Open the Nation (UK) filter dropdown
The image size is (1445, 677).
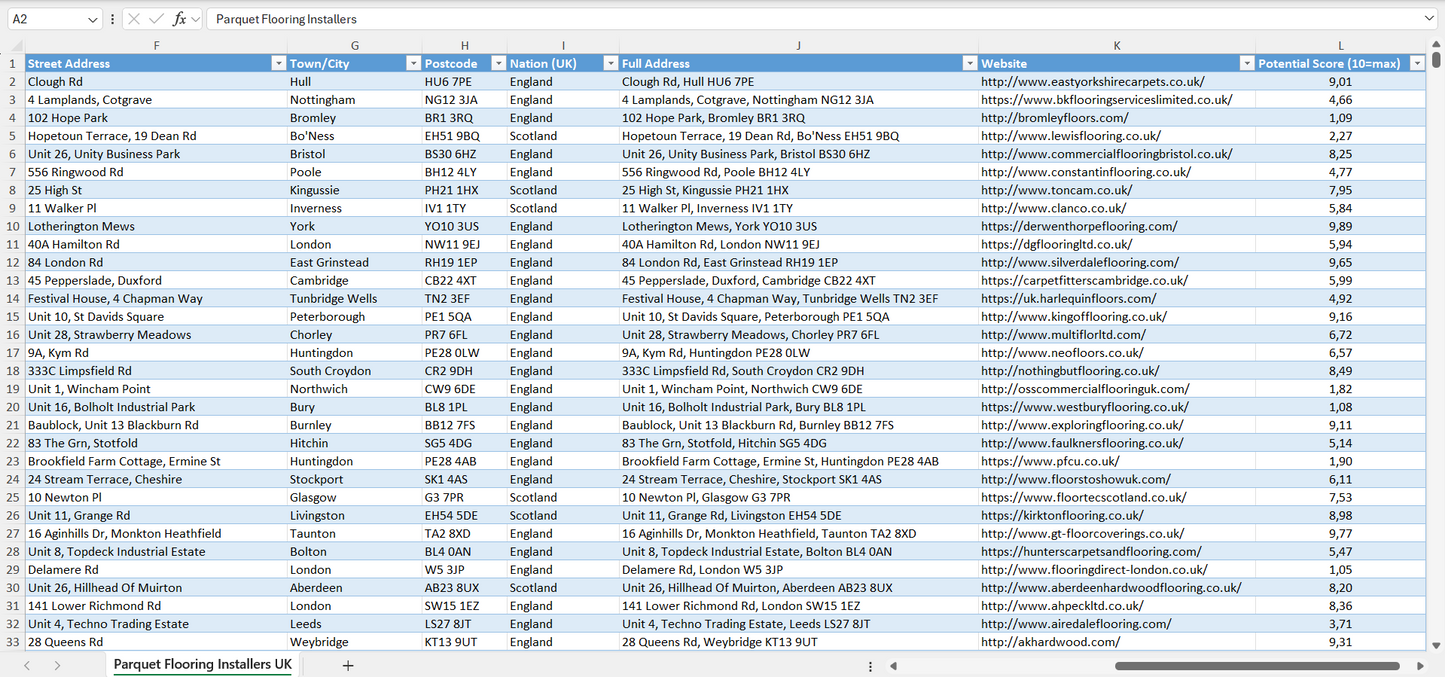click(x=610, y=63)
